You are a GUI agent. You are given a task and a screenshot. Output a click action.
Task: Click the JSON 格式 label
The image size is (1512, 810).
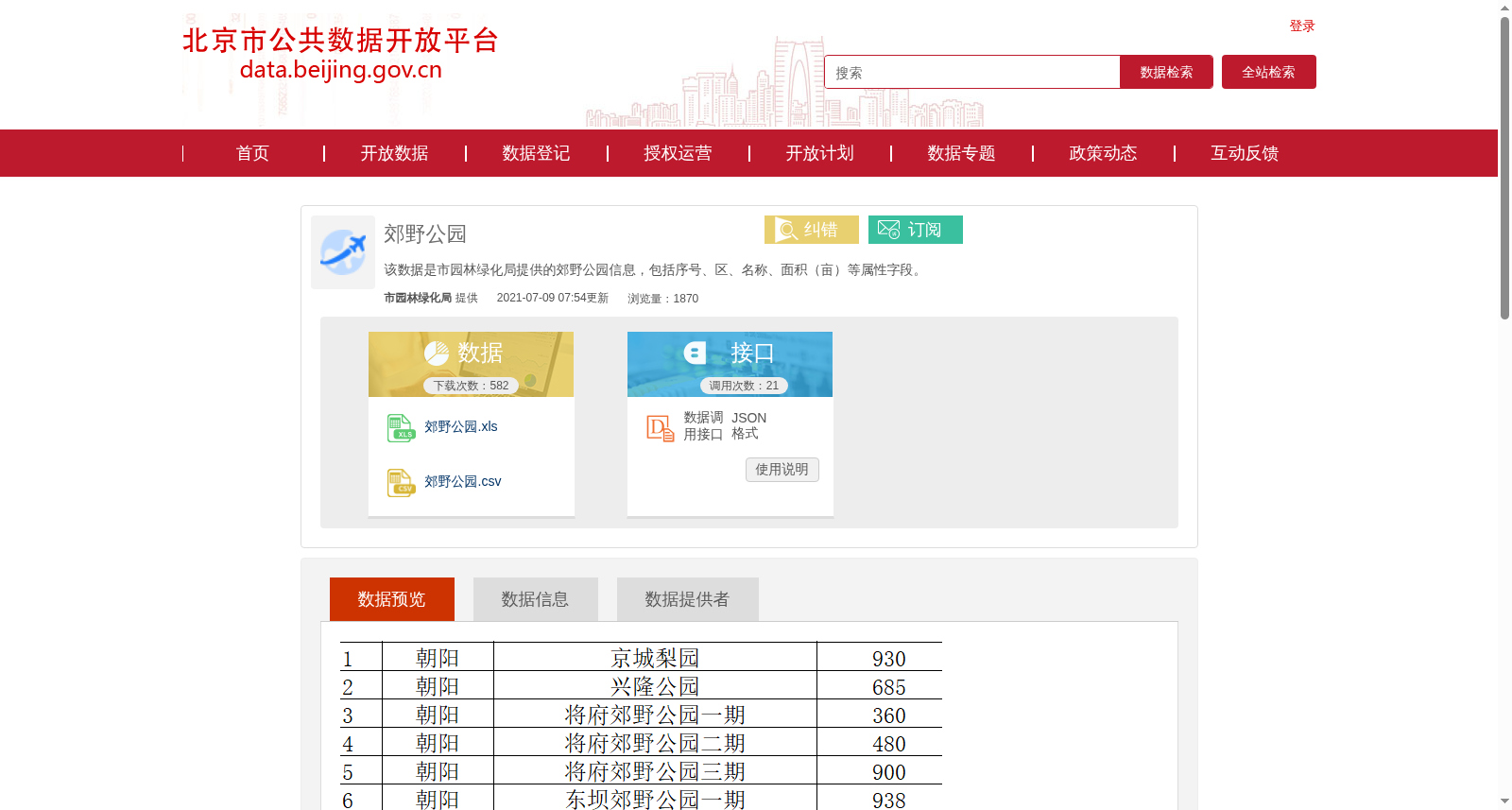coord(748,425)
